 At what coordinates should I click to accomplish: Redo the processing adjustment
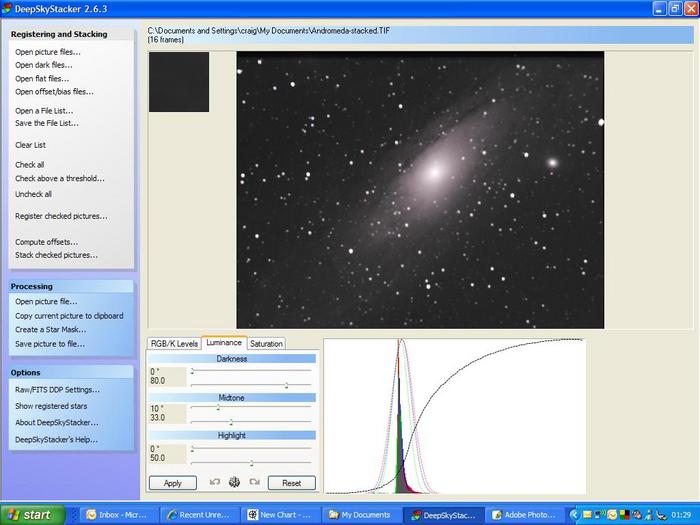[255, 482]
